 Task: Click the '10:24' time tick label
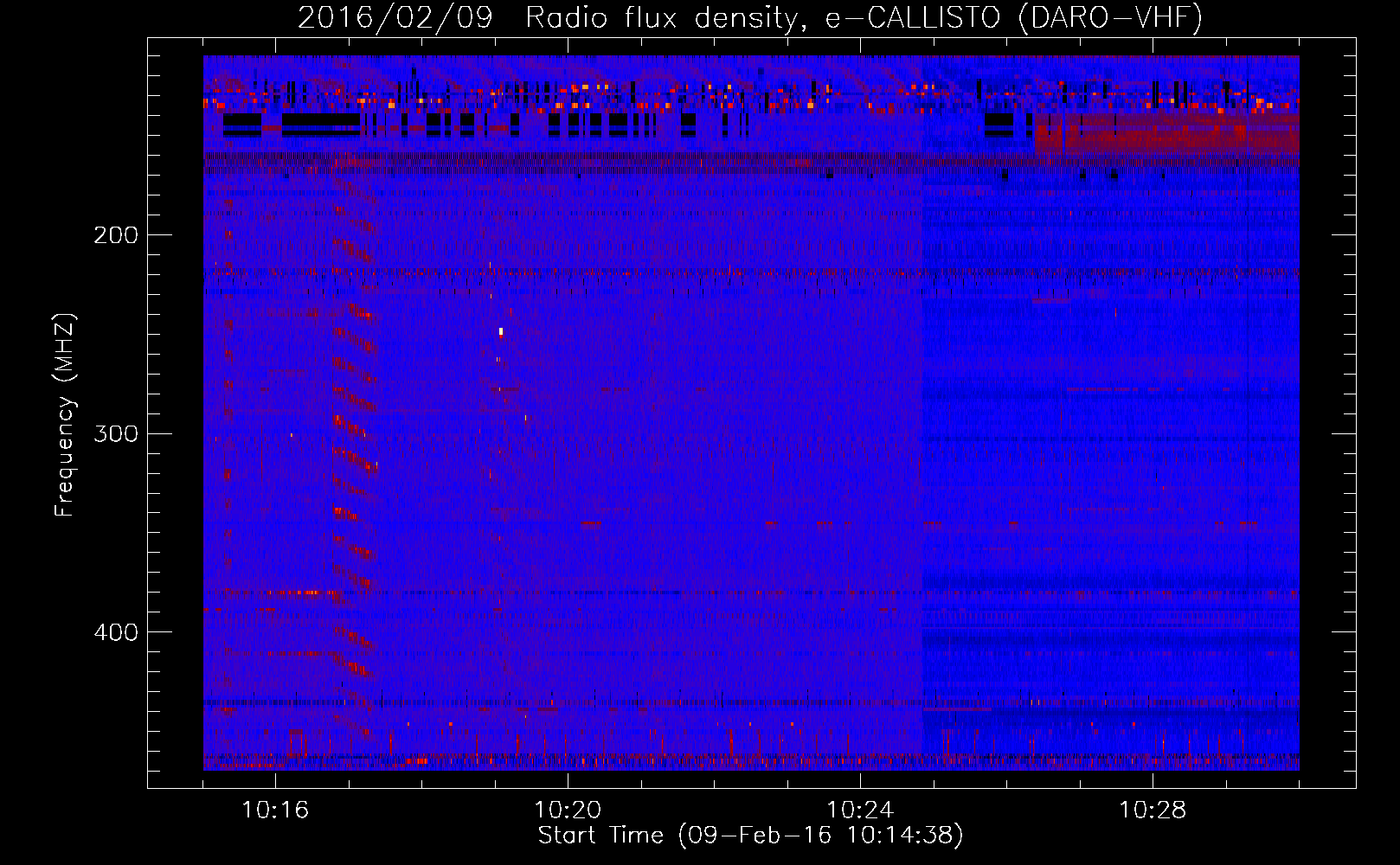pyautogui.click(x=860, y=811)
